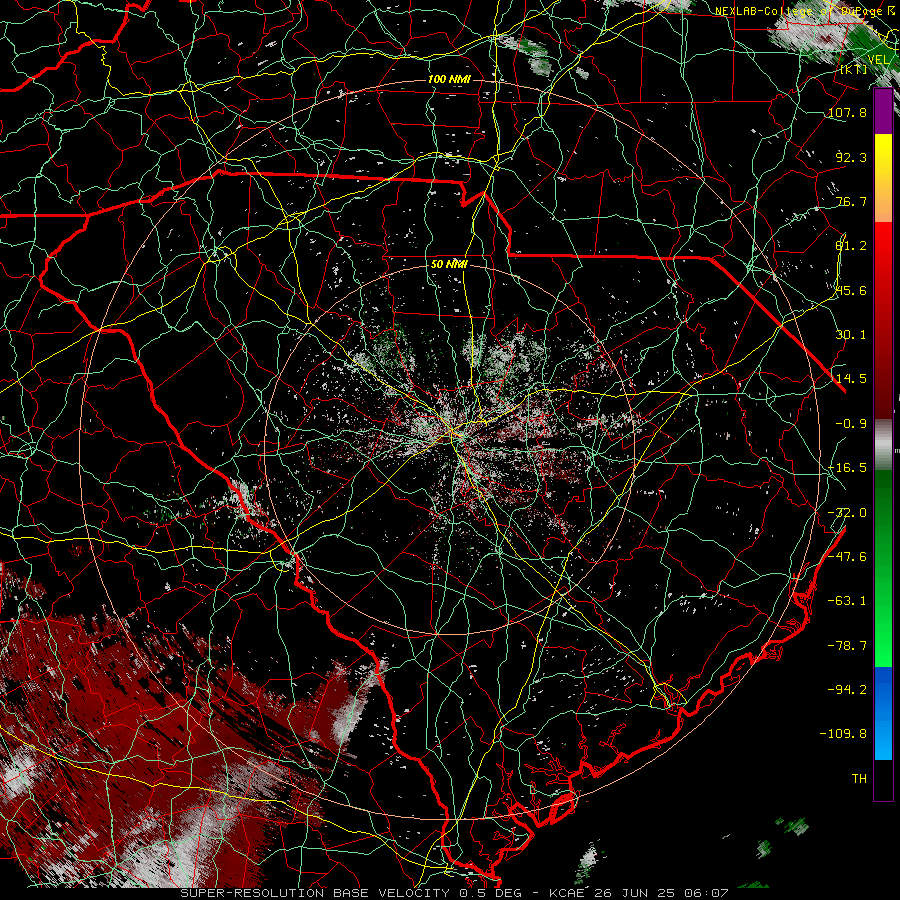Click the 107.8 value on the velocity scale
Viewport: 900px width, 900px height.
[847, 112]
